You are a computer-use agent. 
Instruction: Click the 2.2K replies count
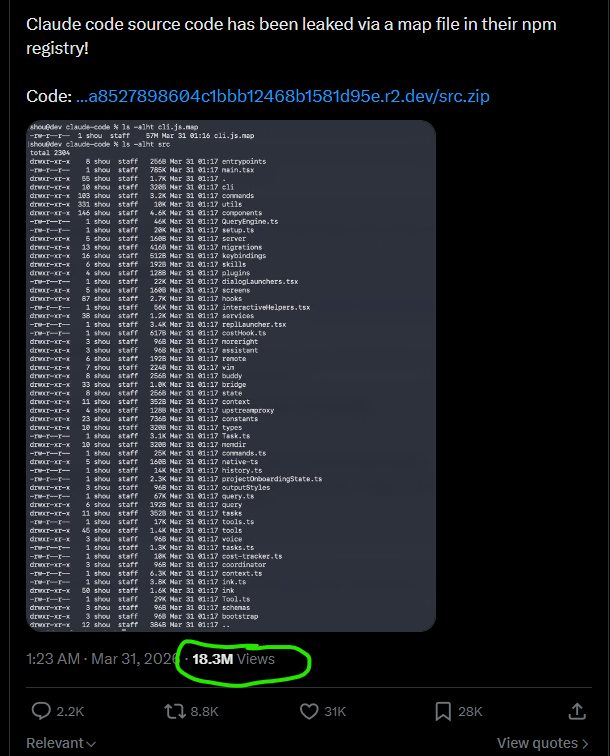tap(70, 712)
